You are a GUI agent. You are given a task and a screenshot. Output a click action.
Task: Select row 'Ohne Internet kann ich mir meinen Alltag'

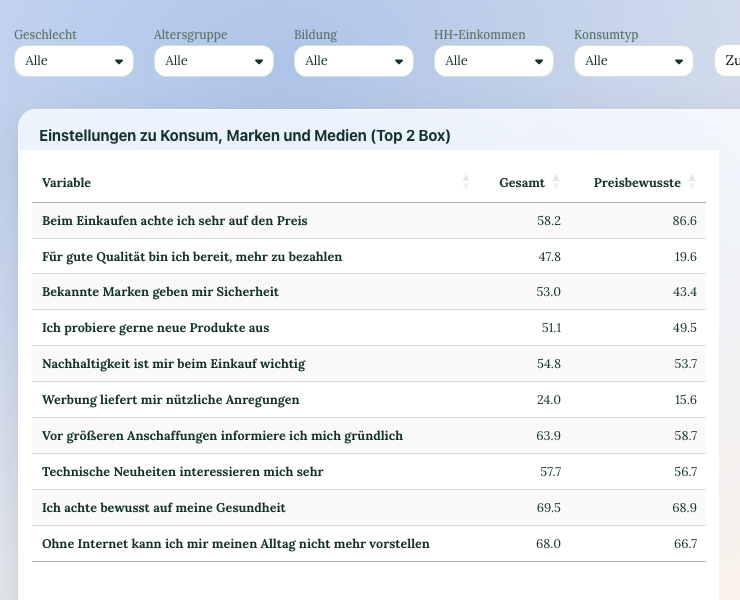pos(369,544)
